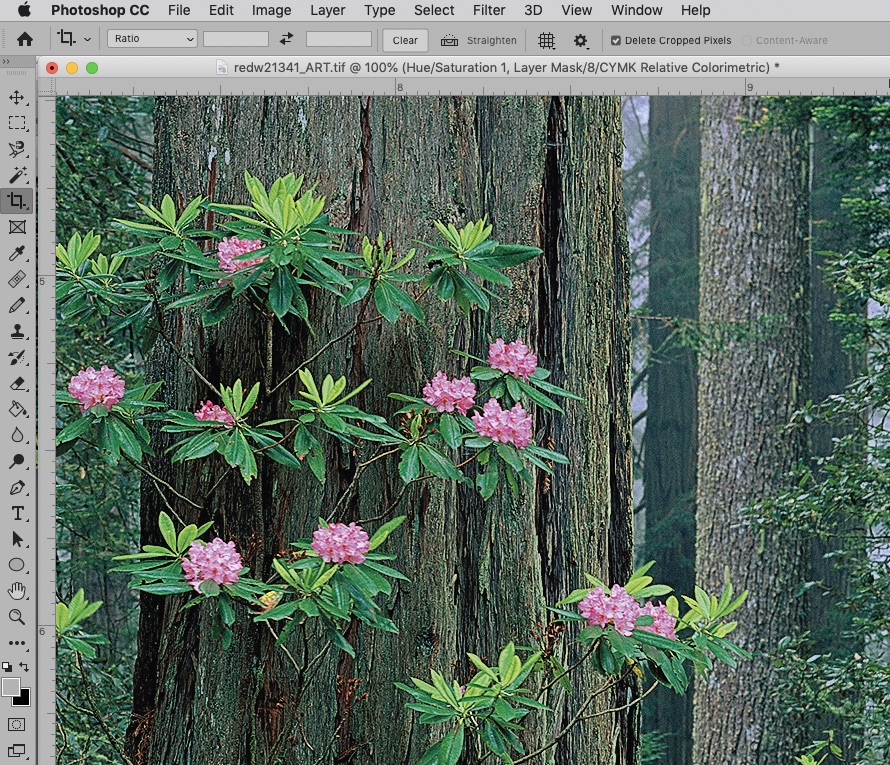This screenshot has height=765, width=890.
Task: Select the Zoom tool
Action: [x=16, y=617]
